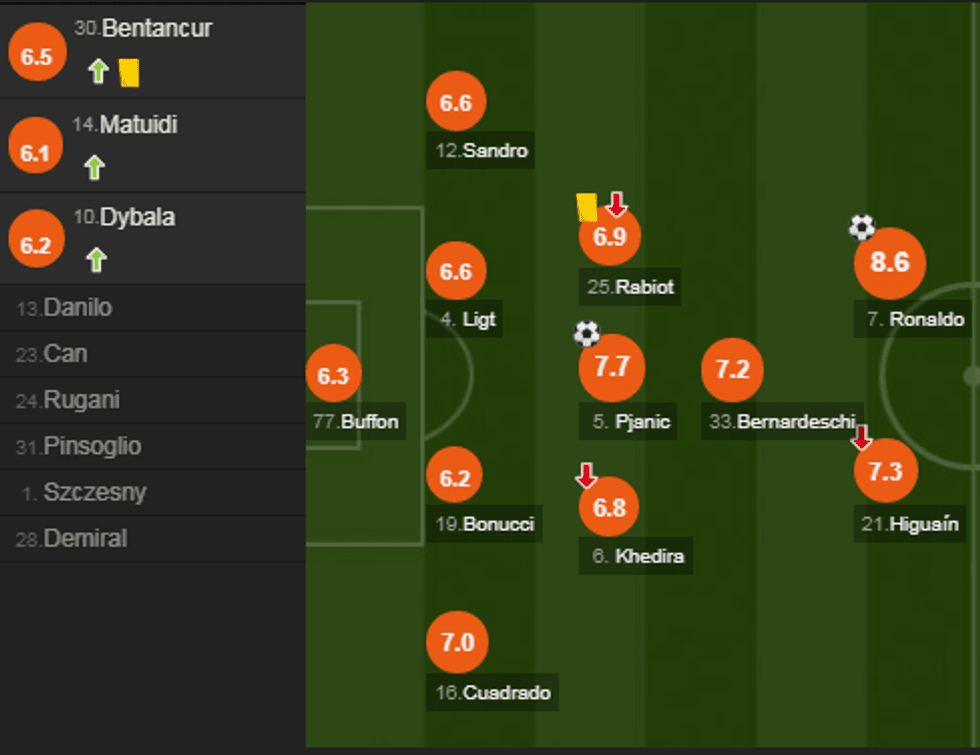The image size is (980, 755).
Task: Select Cuadrado's 7.0 rating badge
Action: pos(457,643)
